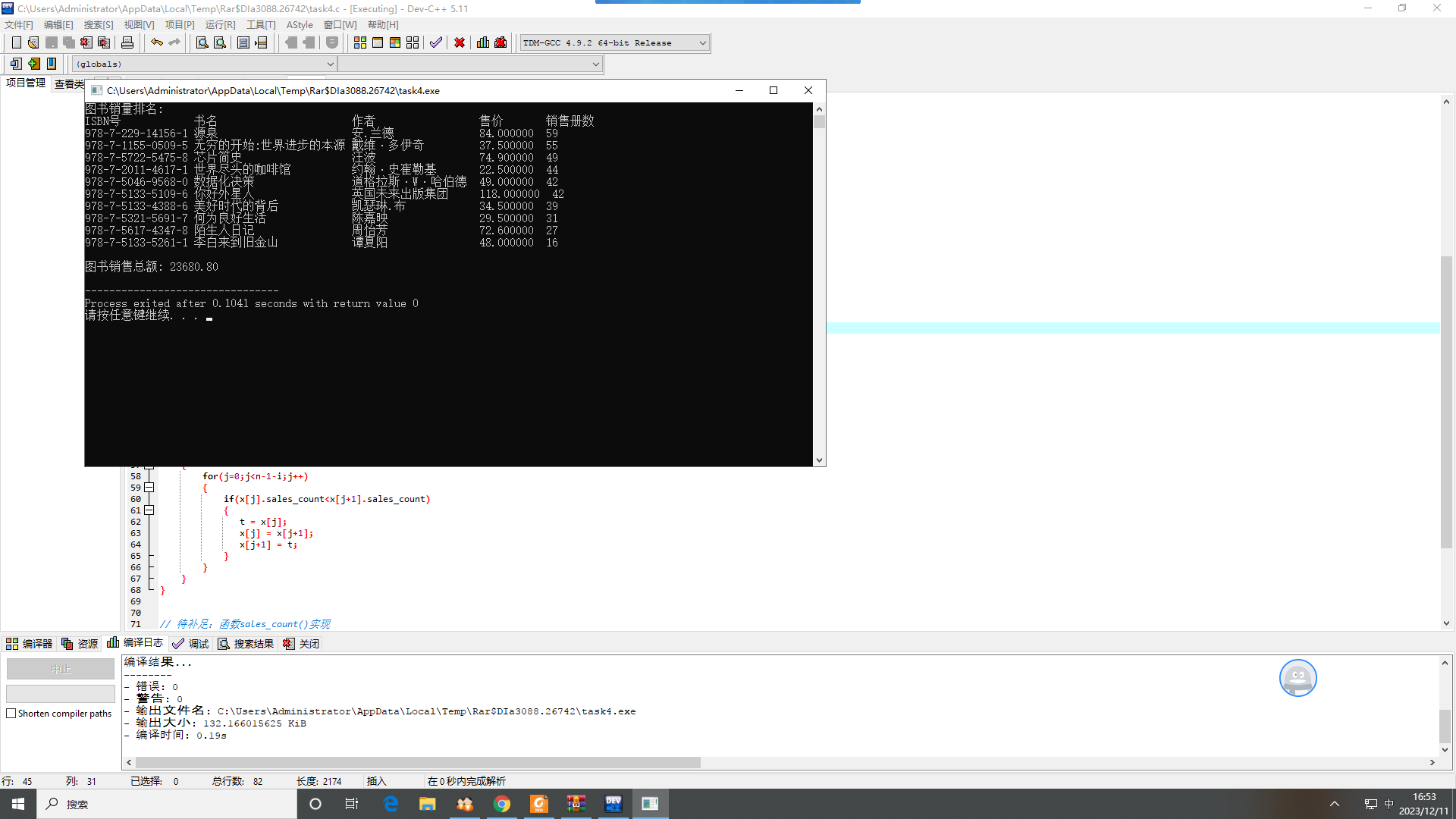Switch to the 调试 debug tab
The width and height of the screenshot is (1456, 819).
pos(190,644)
